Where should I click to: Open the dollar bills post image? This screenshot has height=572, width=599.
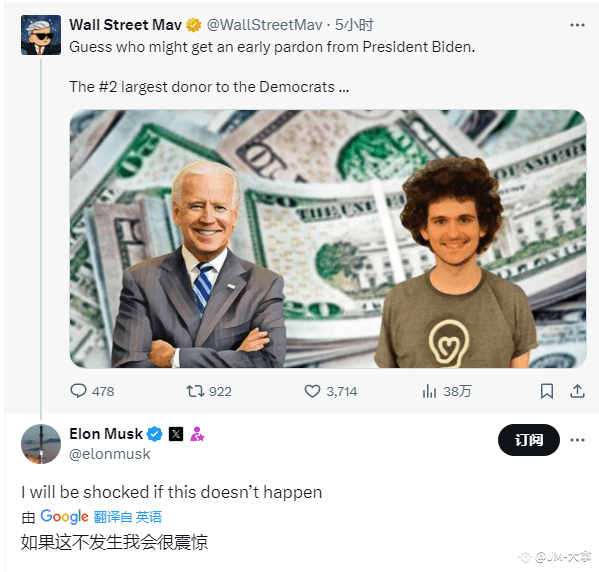(328, 239)
